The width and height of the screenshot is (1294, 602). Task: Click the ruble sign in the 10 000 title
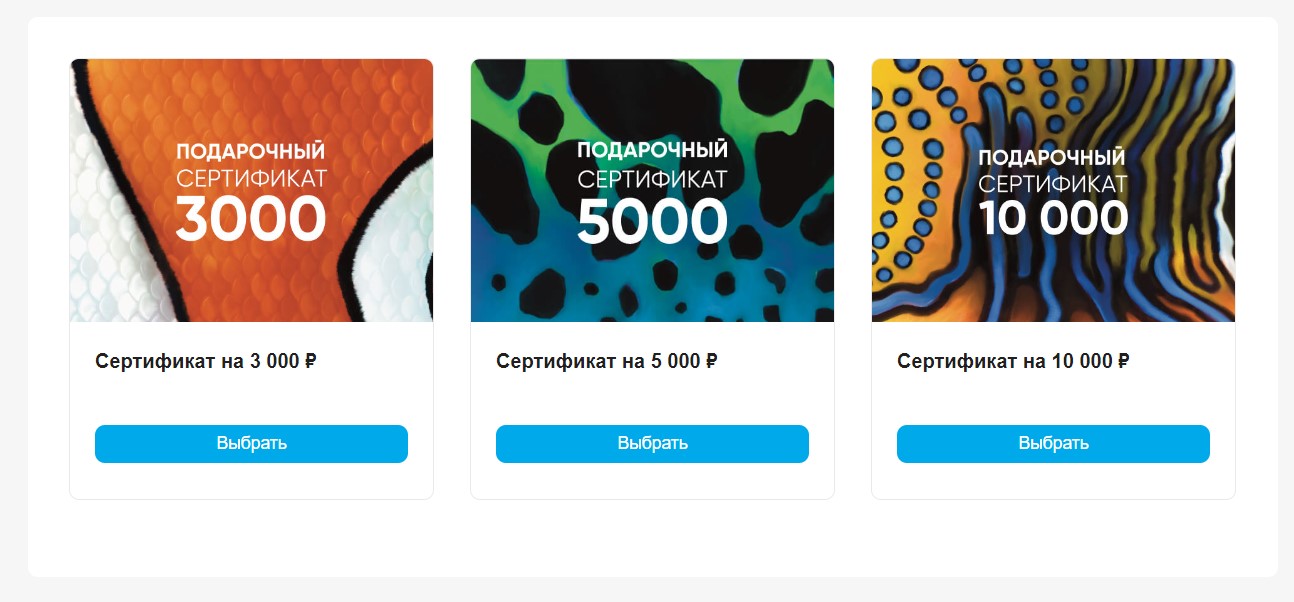pos(1124,361)
